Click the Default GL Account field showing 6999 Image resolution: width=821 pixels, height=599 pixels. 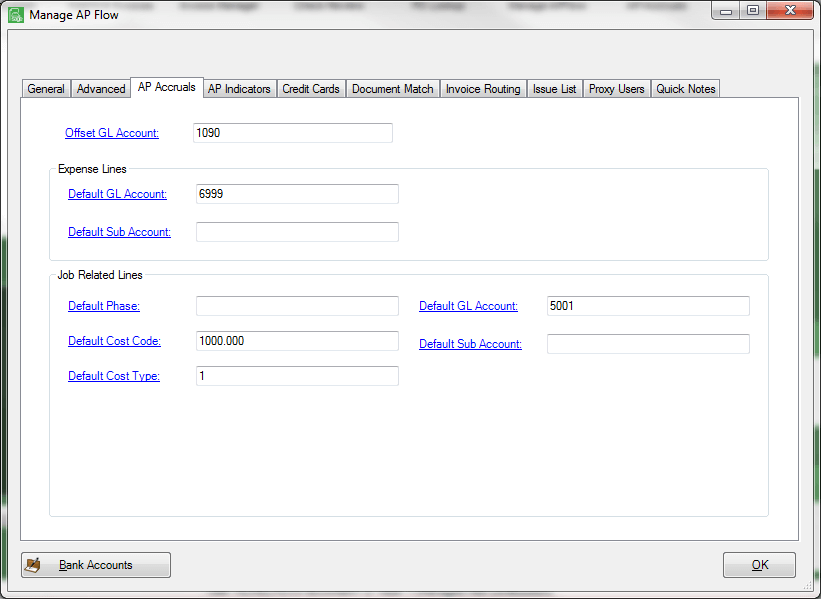coord(297,194)
